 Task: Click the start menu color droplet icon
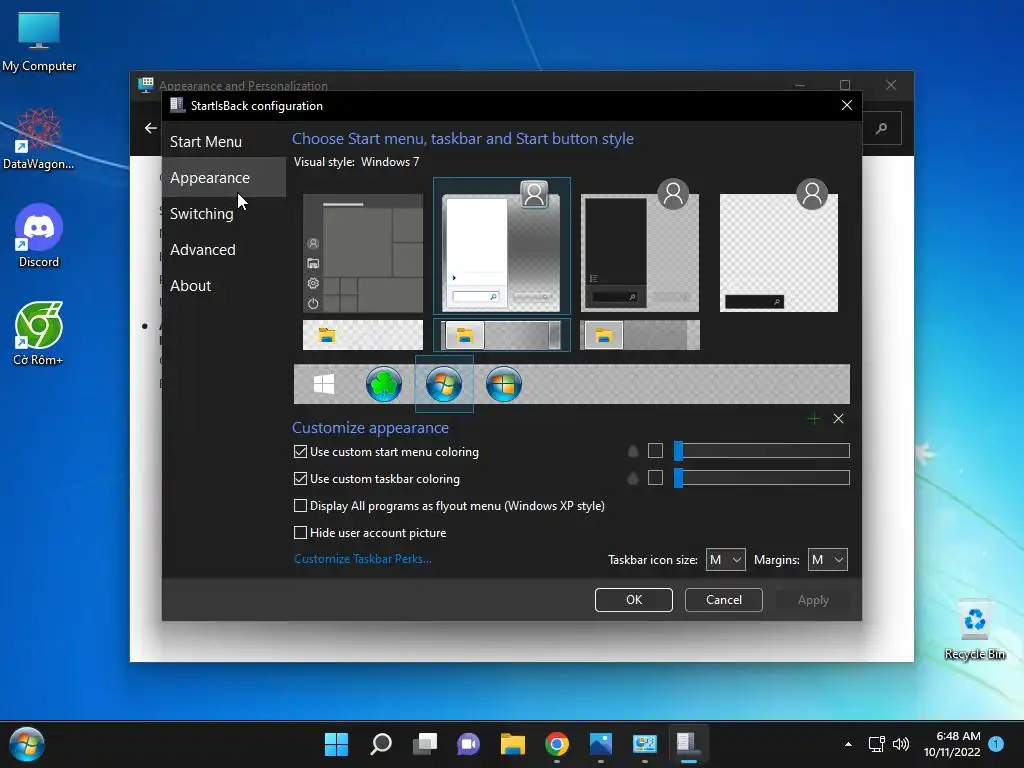pyautogui.click(x=633, y=451)
